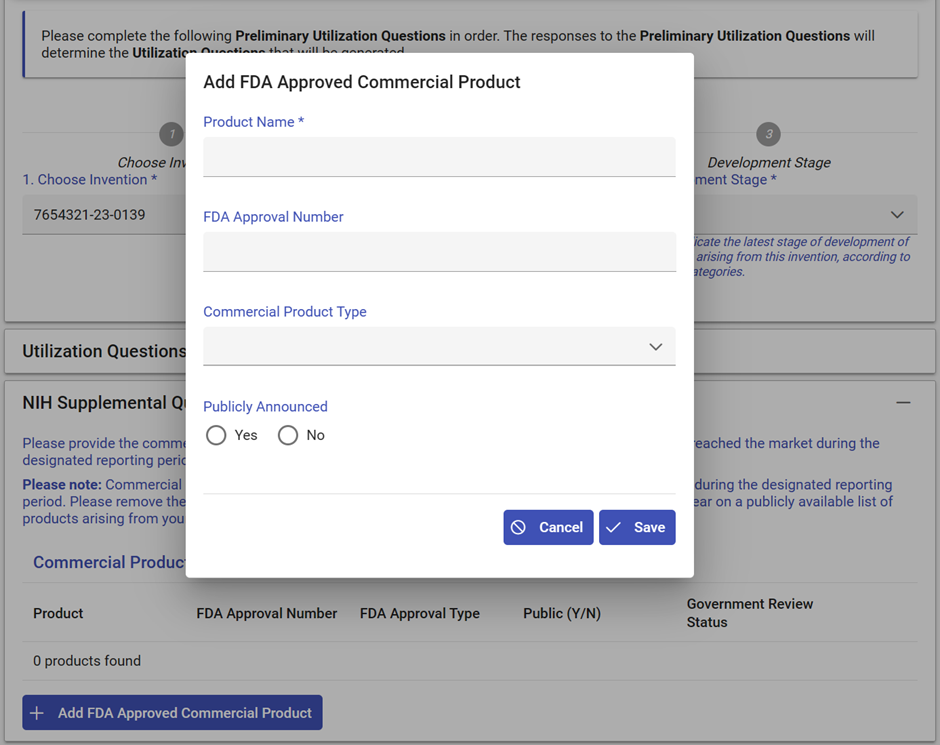940x745 pixels.
Task: Collapse NIH Supplemental Questions with minus icon
Action: coord(904,401)
